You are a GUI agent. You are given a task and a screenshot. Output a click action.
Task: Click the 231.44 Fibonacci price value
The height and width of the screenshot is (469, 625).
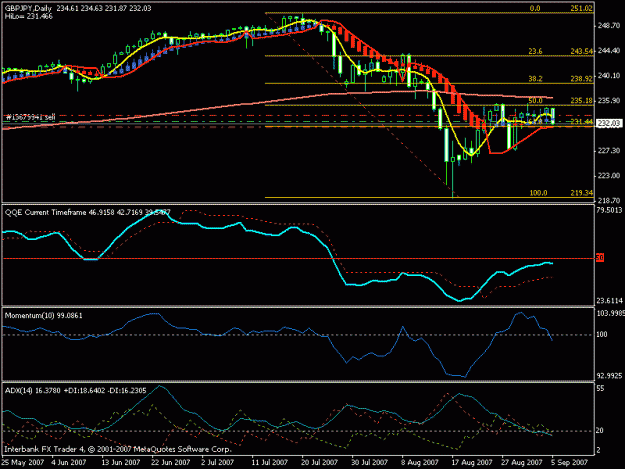(x=581, y=122)
